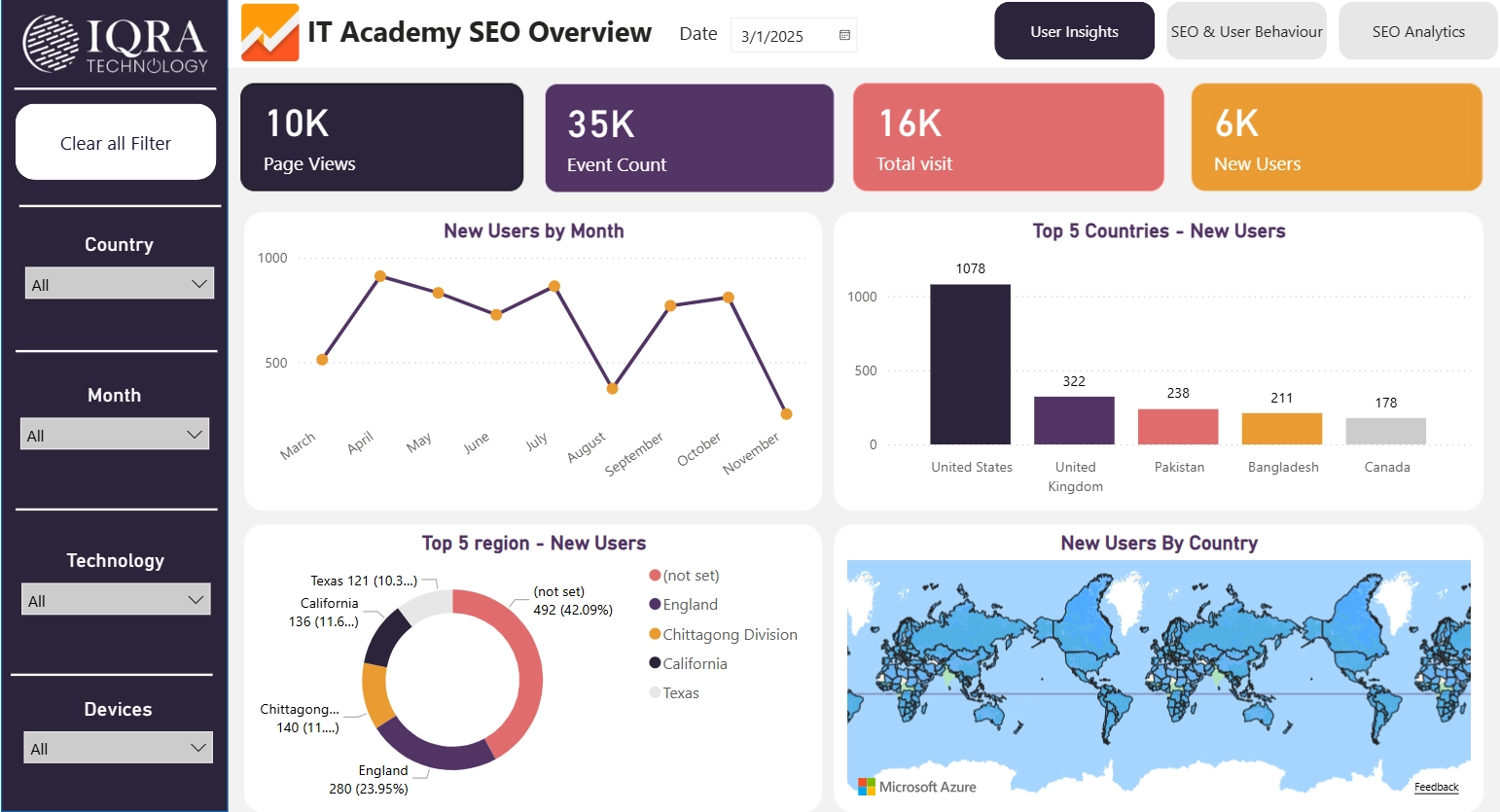Switch to the User Insights tab
The image size is (1500, 812).
tap(1074, 31)
